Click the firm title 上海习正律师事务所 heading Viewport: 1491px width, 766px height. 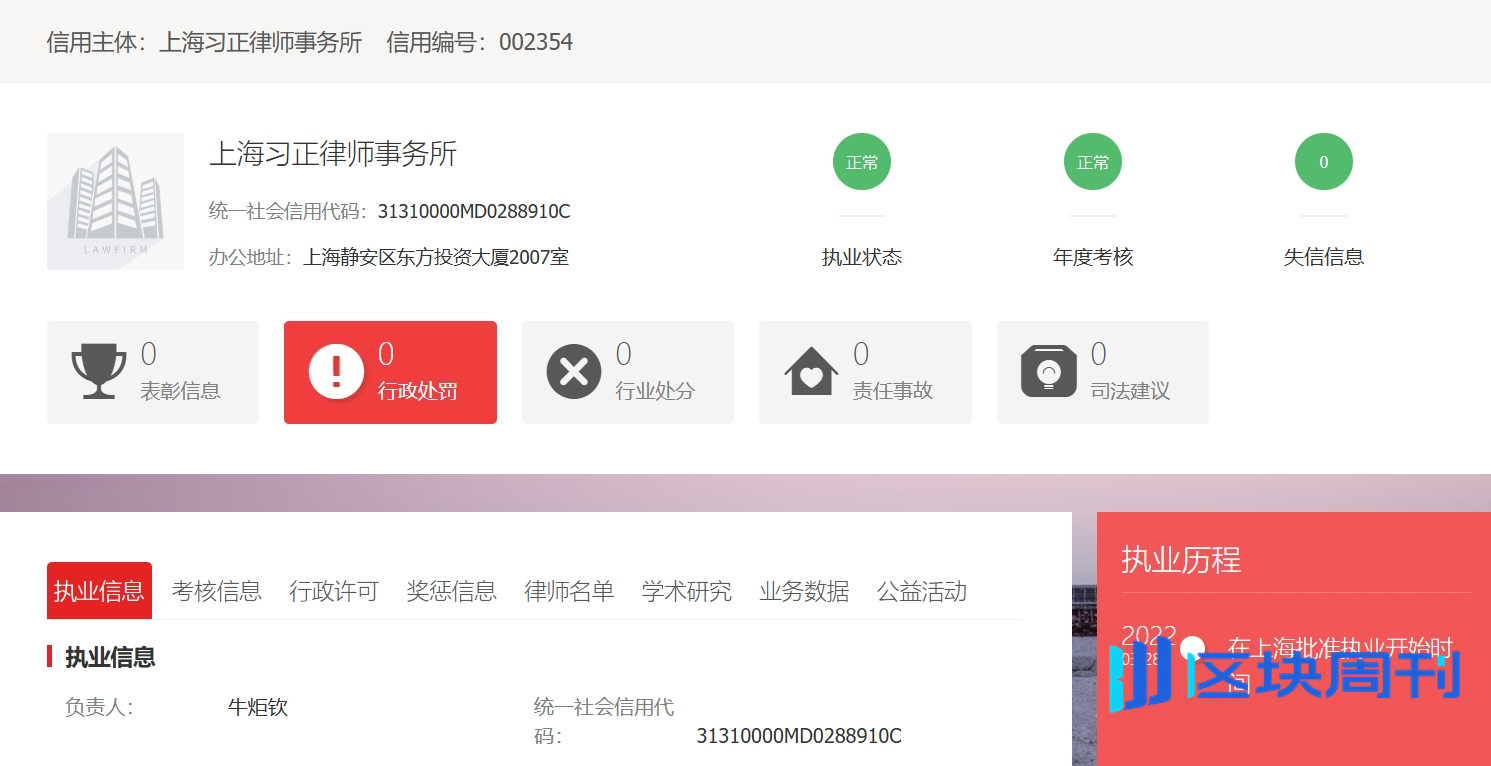click(x=333, y=154)
